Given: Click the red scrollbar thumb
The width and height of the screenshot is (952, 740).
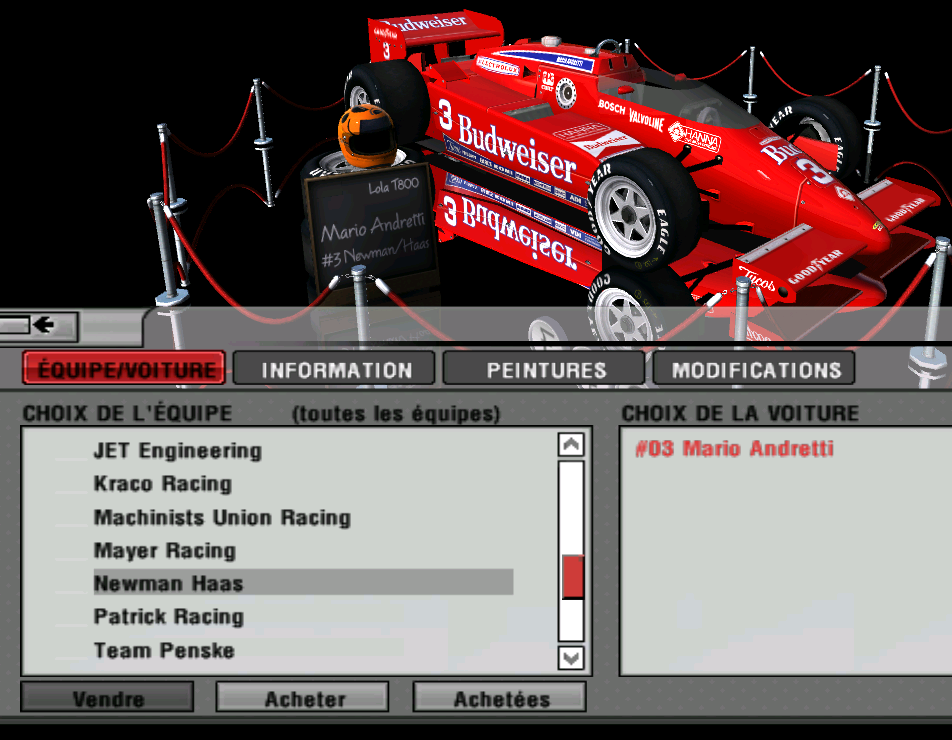Looking at the screenshot, I should click(x=572, y=576).
